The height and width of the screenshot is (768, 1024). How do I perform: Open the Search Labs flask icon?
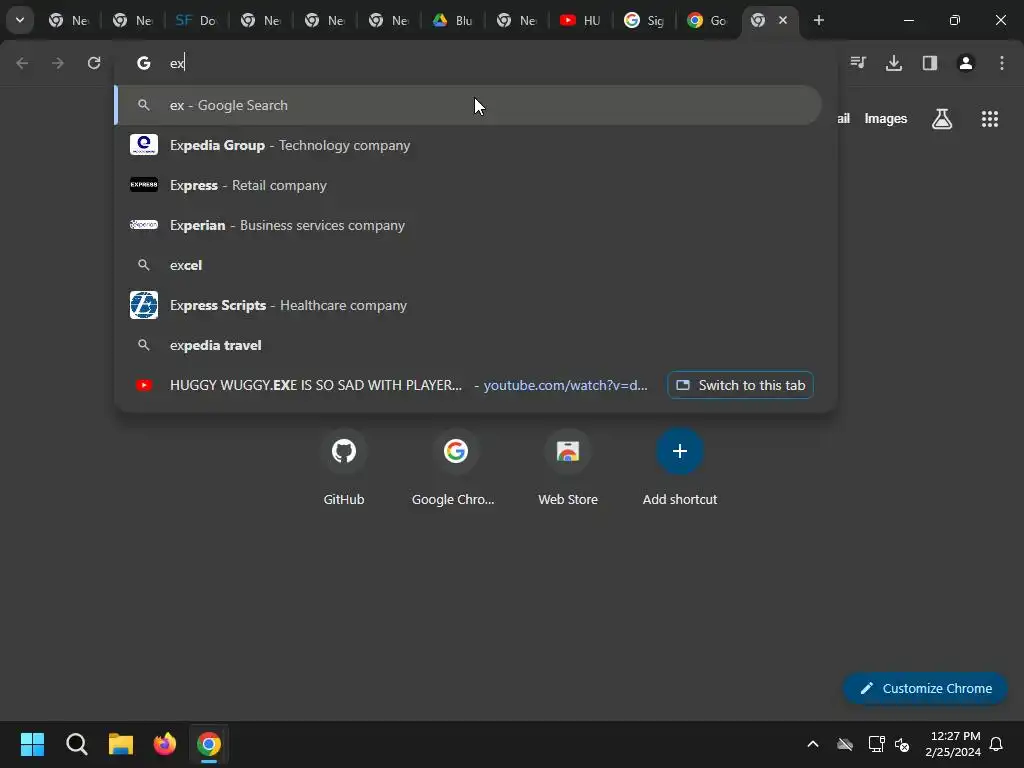coord(942,119)
